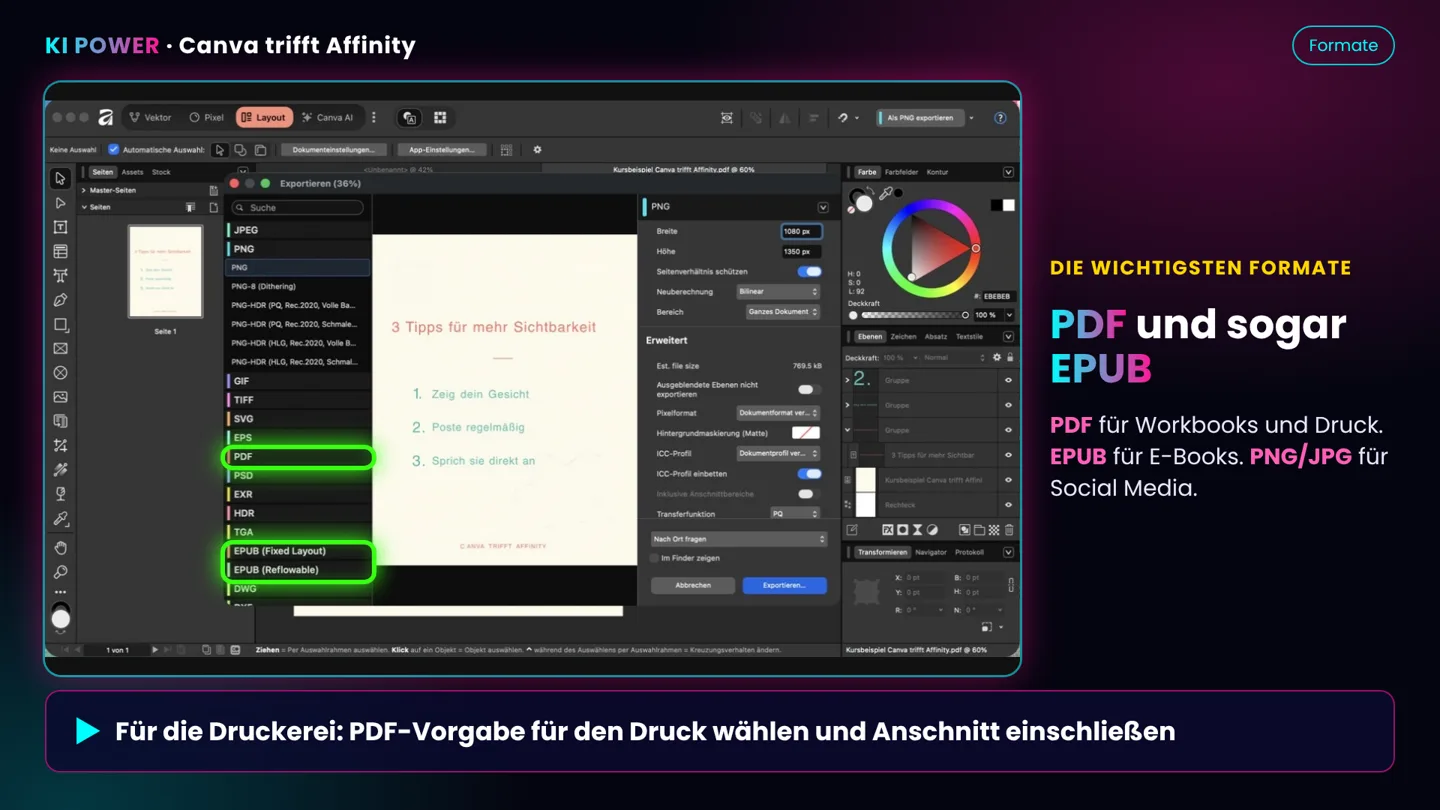
Task: Switch to the Vektor persona tab
Action: coord(150,118)
